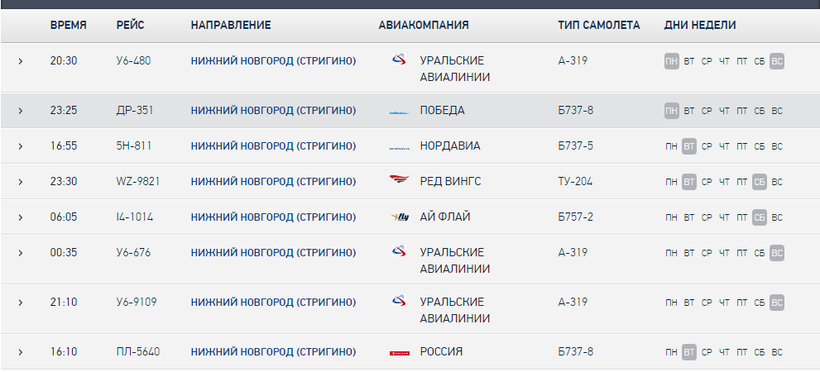Sort by the ВРЕМЯ column header

[69, 25]
